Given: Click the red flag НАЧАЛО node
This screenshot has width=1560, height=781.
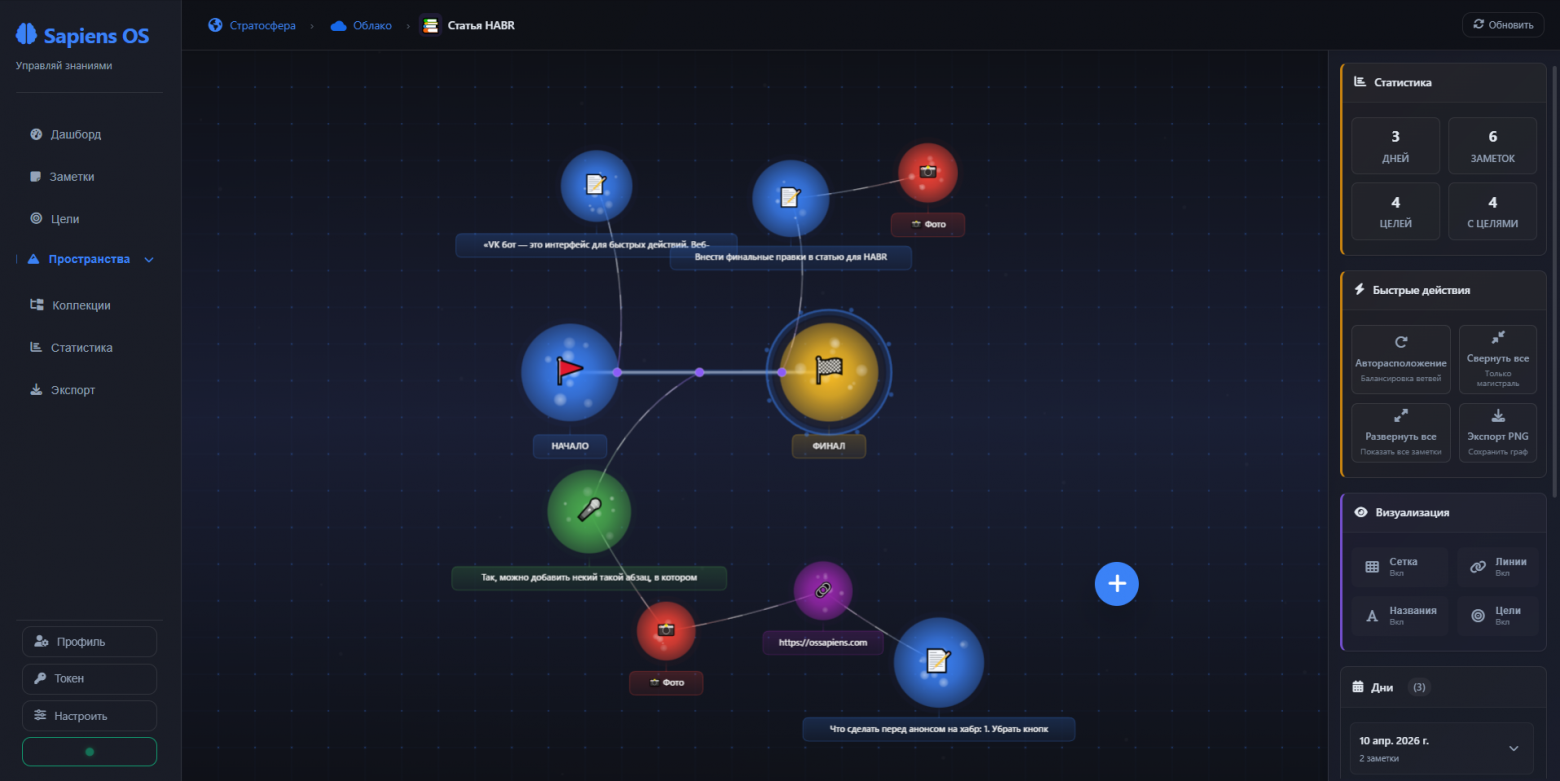Looking at the screenshot, I should pyautogui.click(x=569, y=372).
